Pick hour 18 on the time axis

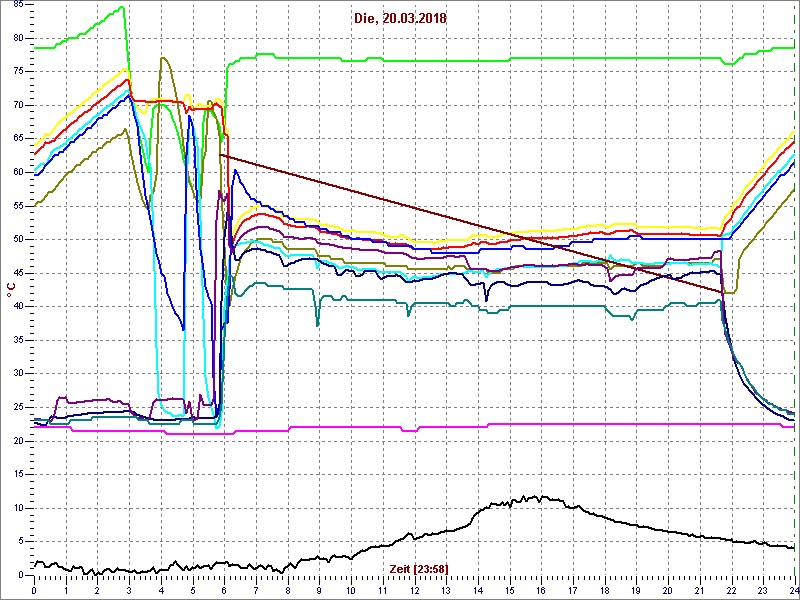605,589
